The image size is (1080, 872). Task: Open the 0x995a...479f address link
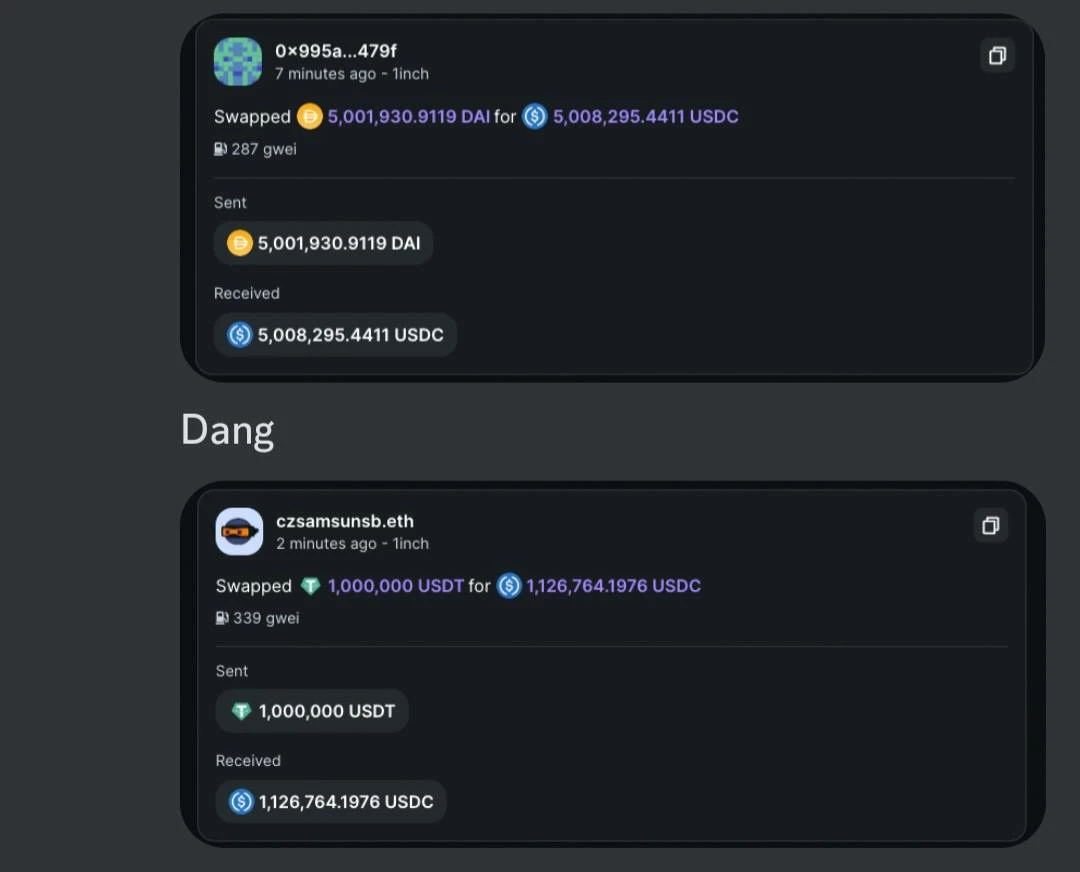coord(335,51)
